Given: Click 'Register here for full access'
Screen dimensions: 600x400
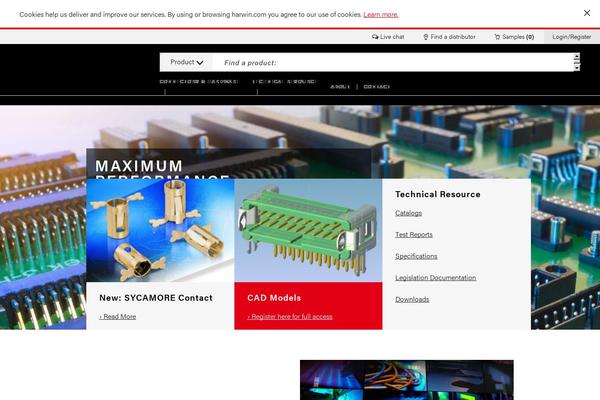Looking at the screenshot, I should (x=290, y=317).
